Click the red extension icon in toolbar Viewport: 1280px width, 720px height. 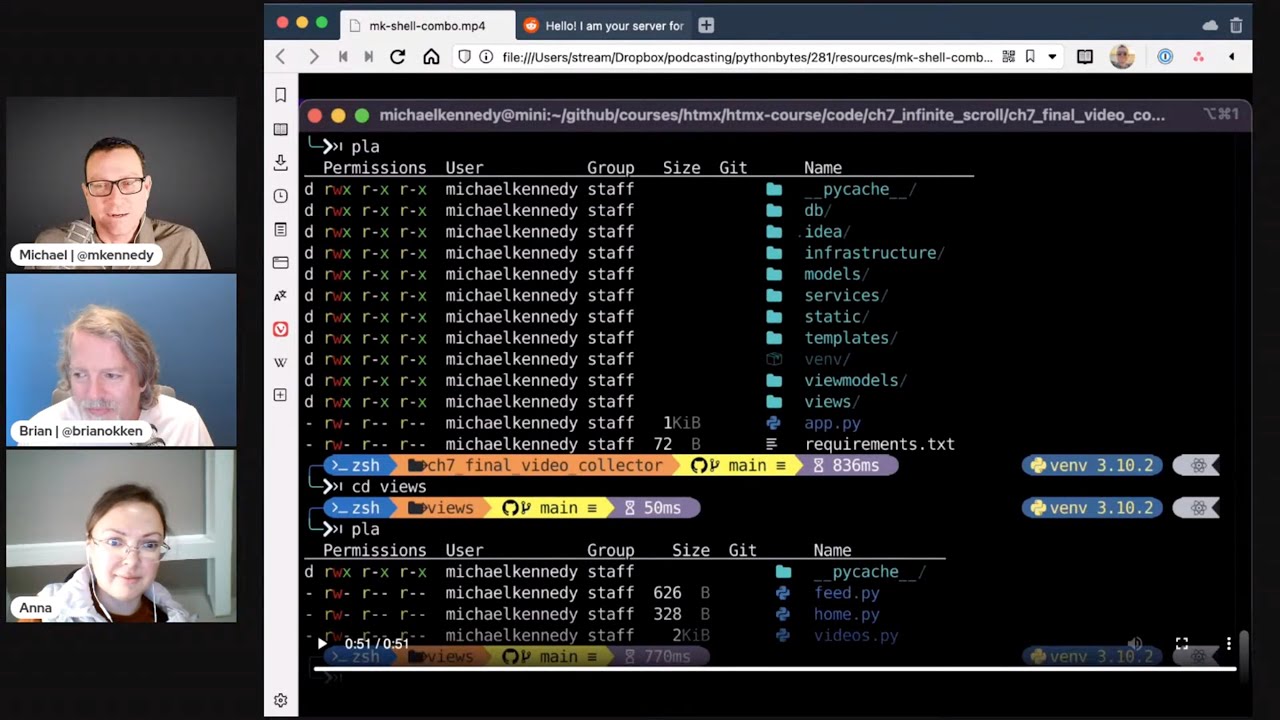click(x=1198, y=57)
